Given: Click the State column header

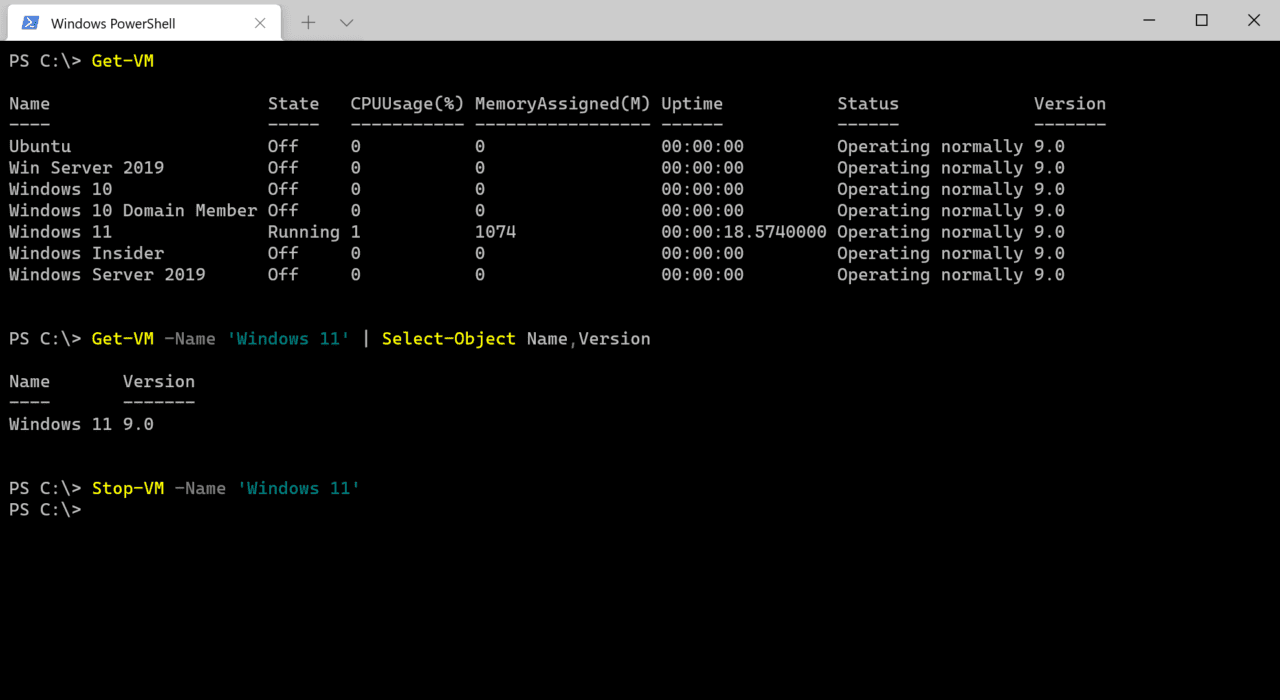Looking at the screenshot, I should [293, 104].
